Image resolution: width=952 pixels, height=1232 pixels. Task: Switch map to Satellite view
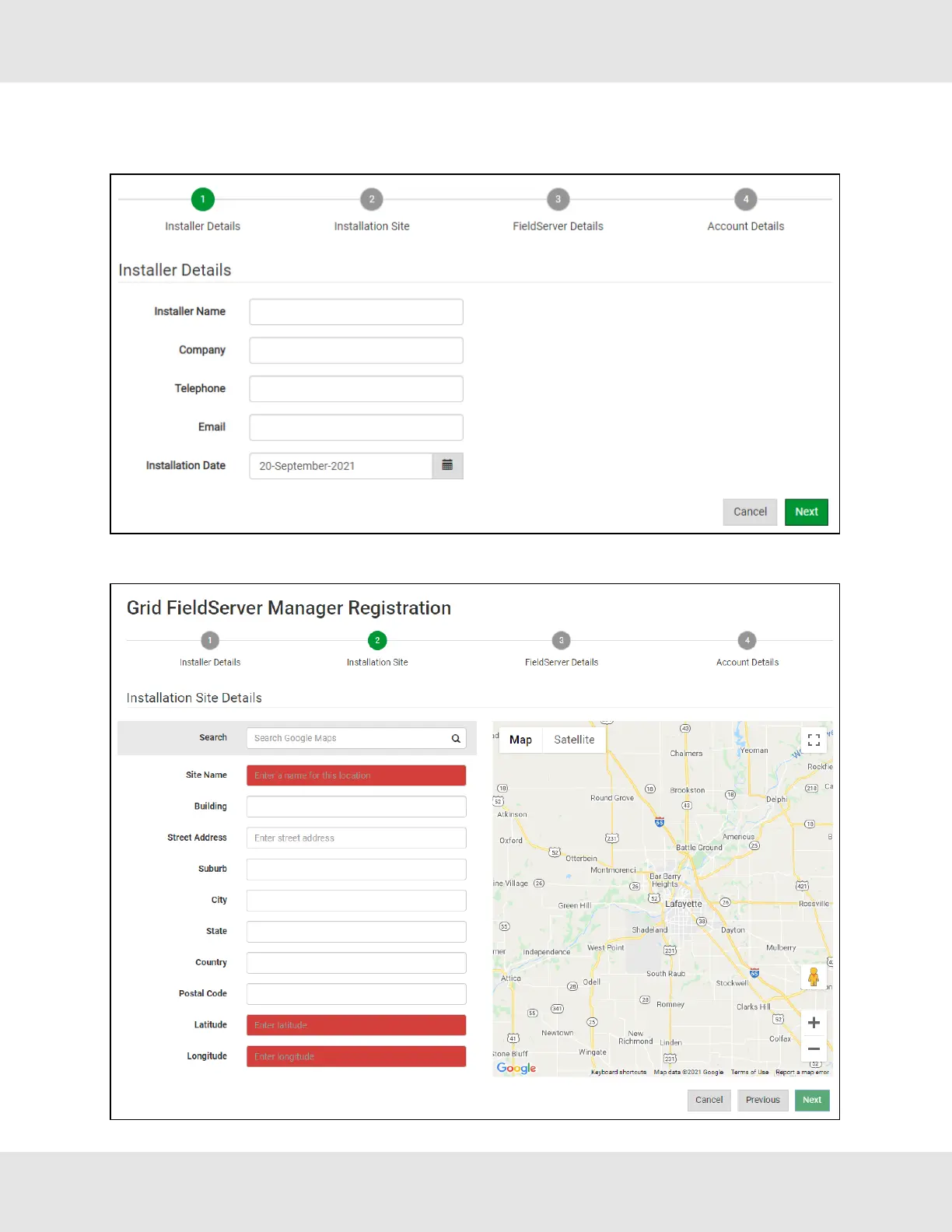click(574, 740)
